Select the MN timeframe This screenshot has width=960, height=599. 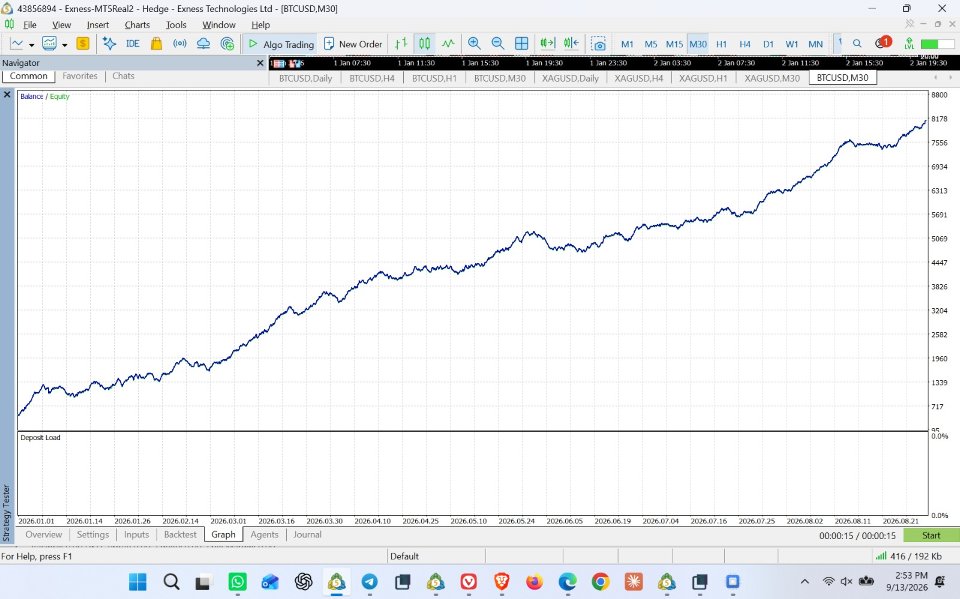(815, 44)
